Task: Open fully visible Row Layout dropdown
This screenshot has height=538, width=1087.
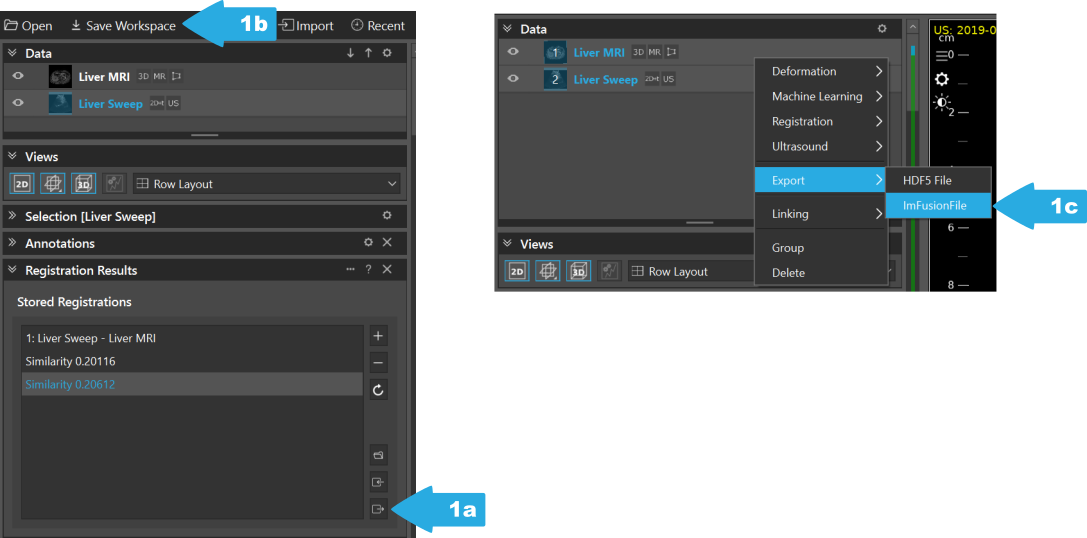Action: tap(267, 184)
